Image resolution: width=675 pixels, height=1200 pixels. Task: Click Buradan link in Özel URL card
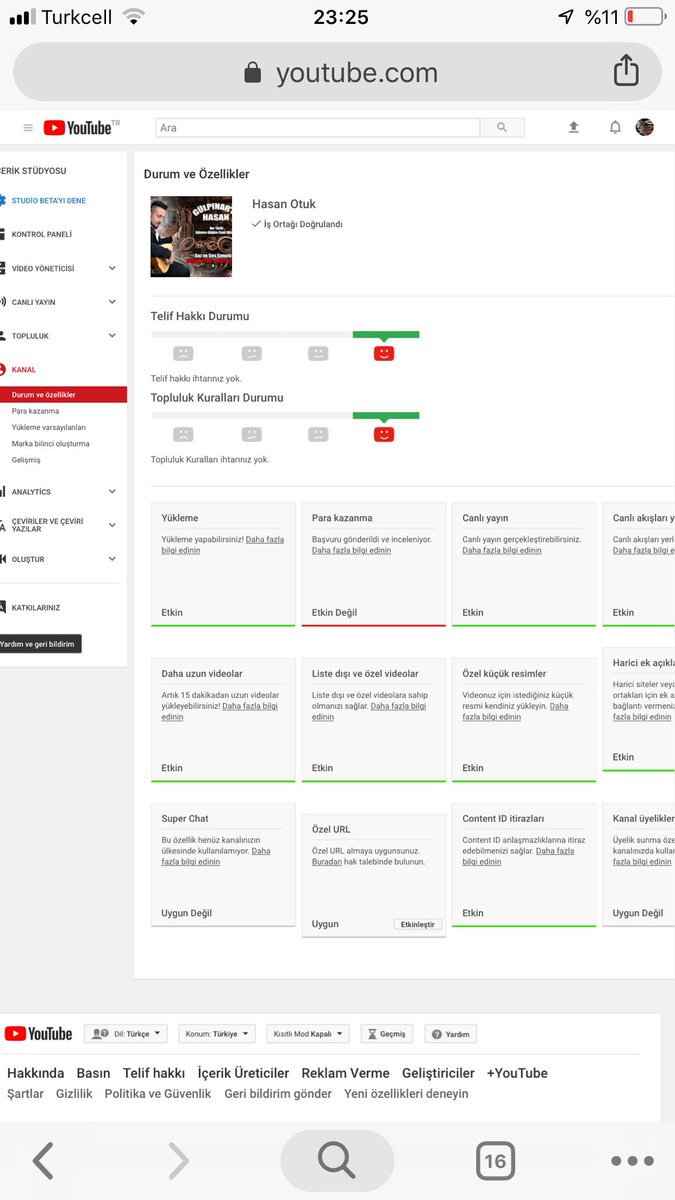pyautogui.click(x=327, y=862)
